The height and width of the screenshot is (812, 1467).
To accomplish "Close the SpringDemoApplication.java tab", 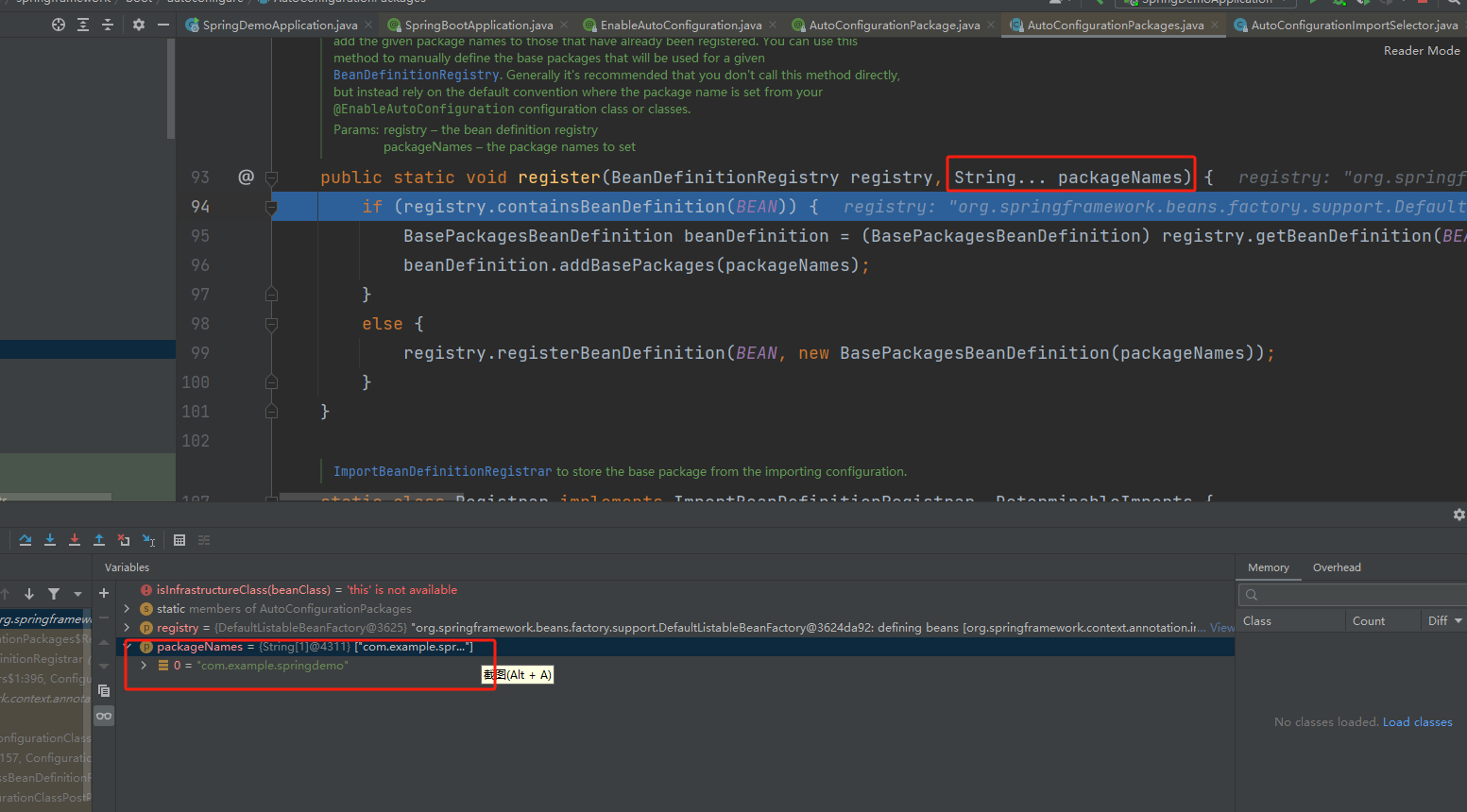I will [368, 25].
